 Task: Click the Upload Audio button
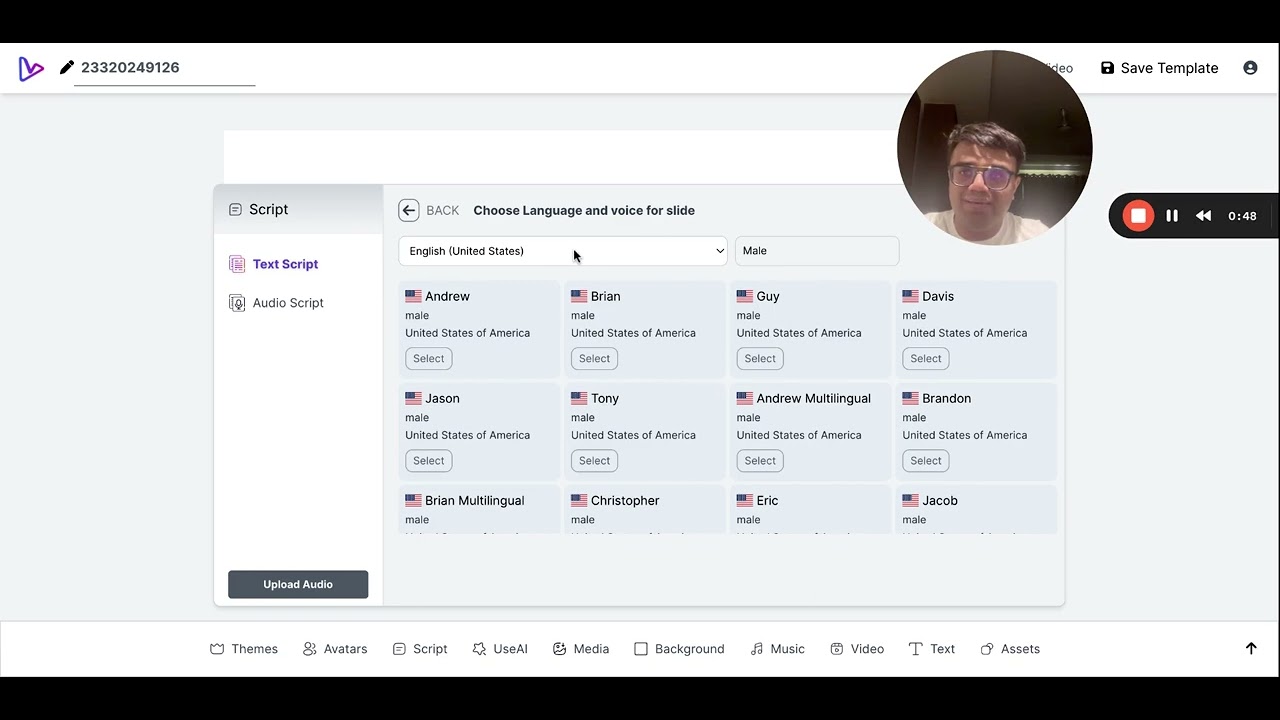click(298, 584)
